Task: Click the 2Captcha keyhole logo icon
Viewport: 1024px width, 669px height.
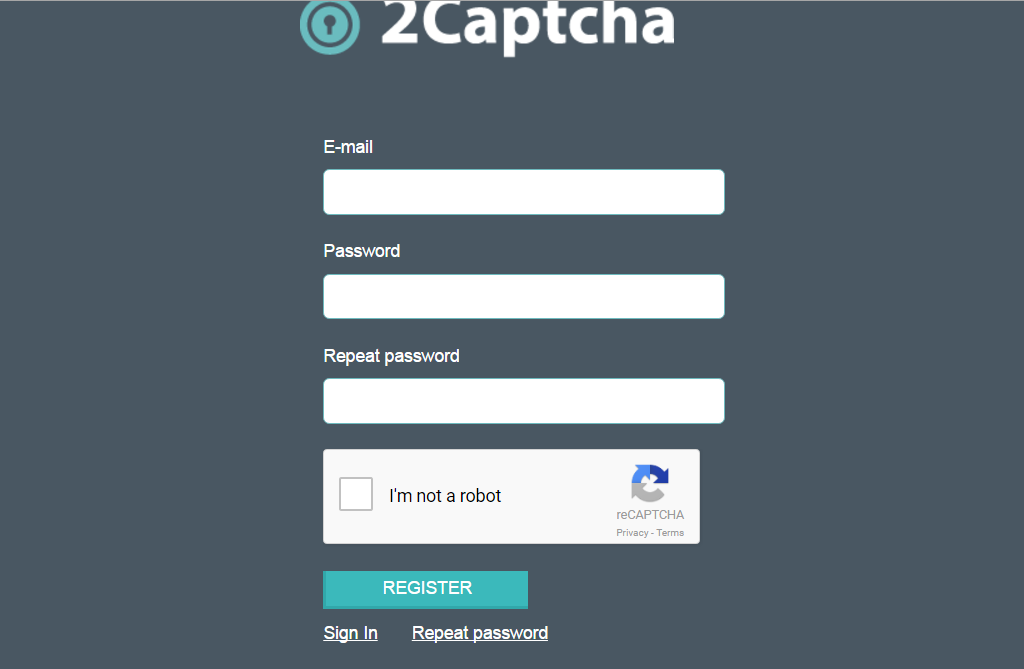Action: tap(329, 25)
